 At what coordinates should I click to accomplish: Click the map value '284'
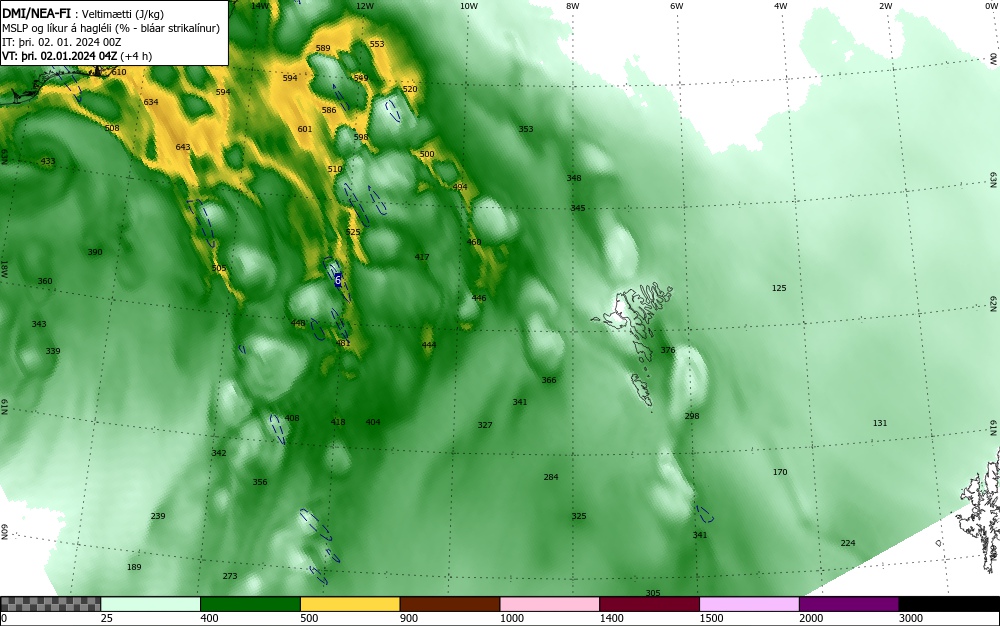tap(551, 477)
